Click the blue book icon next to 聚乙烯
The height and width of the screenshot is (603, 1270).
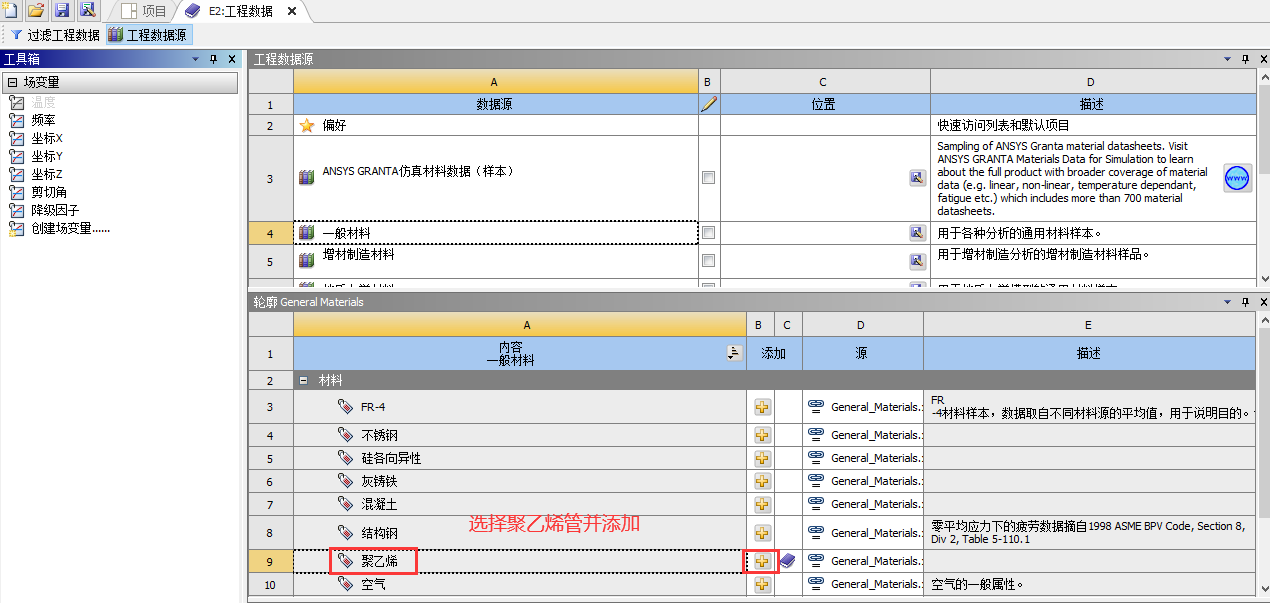pos(788,561)
